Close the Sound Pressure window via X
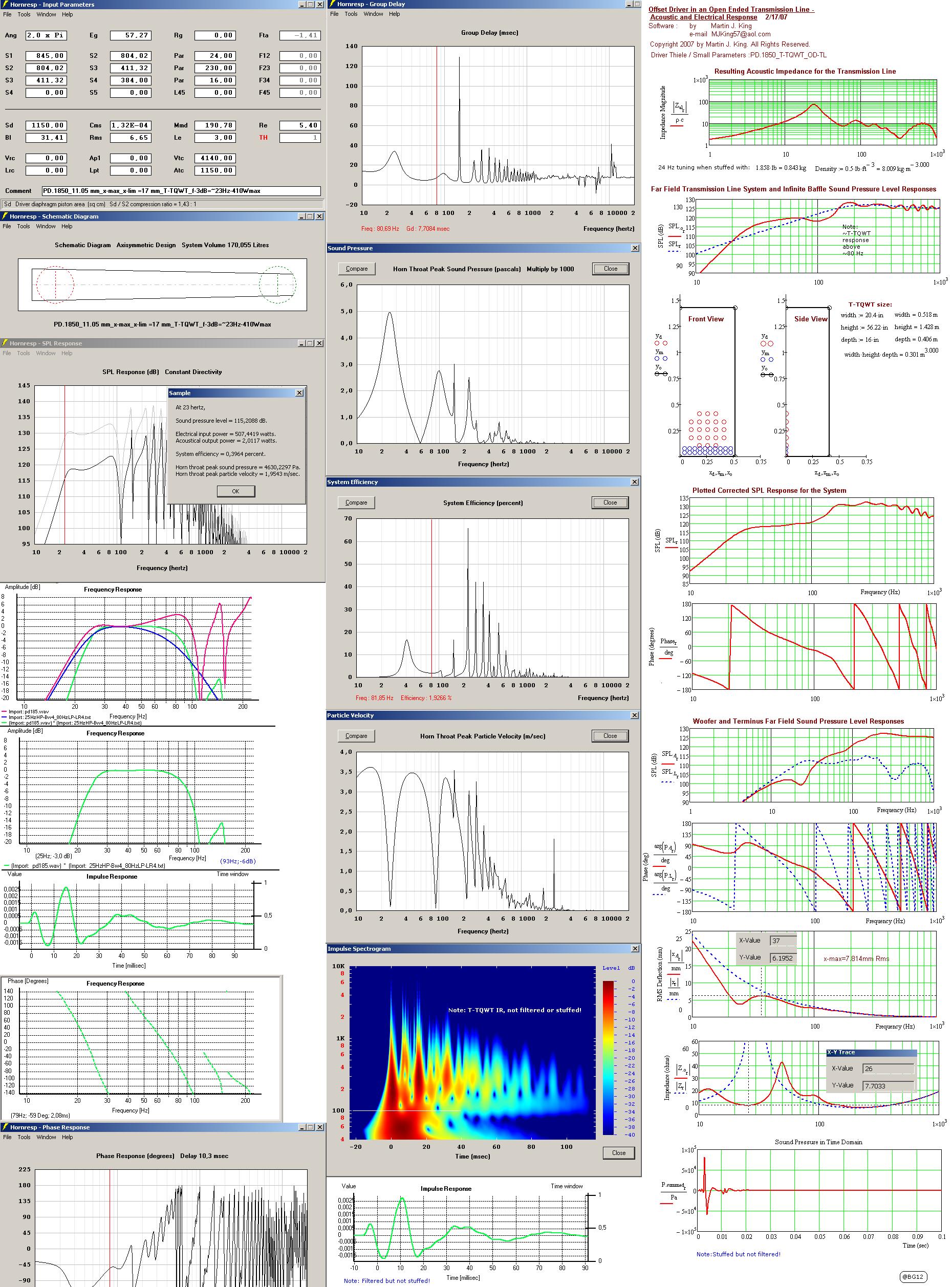Viewport: 952px width, 1287px height. coord(635,248)
